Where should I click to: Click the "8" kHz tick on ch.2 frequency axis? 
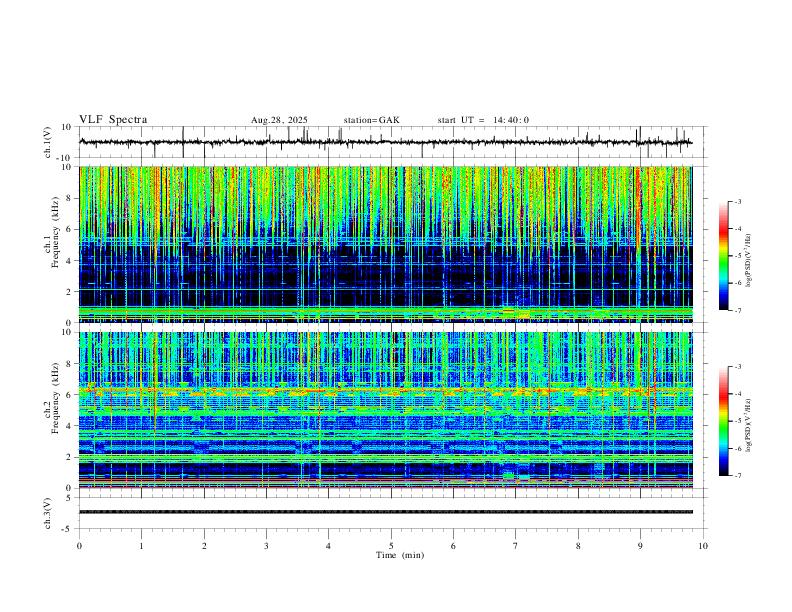[69, 364]
